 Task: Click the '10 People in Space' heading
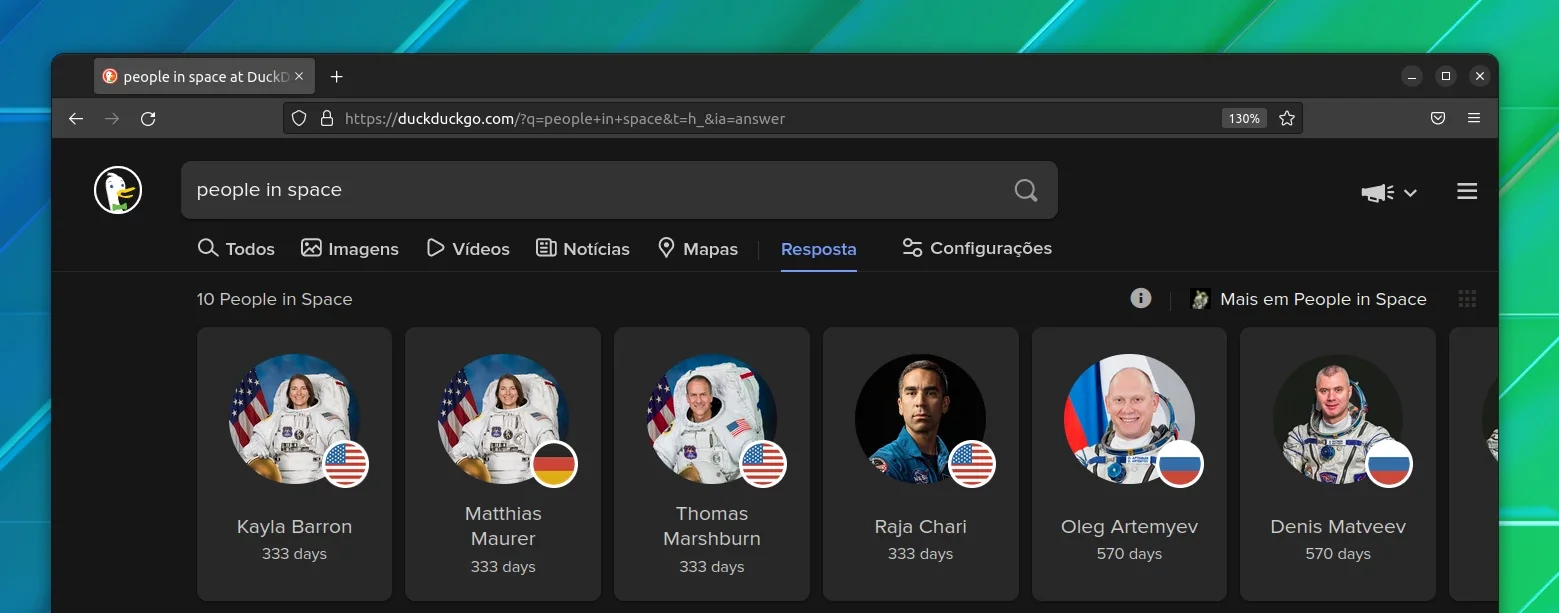(x=274, y=299)
